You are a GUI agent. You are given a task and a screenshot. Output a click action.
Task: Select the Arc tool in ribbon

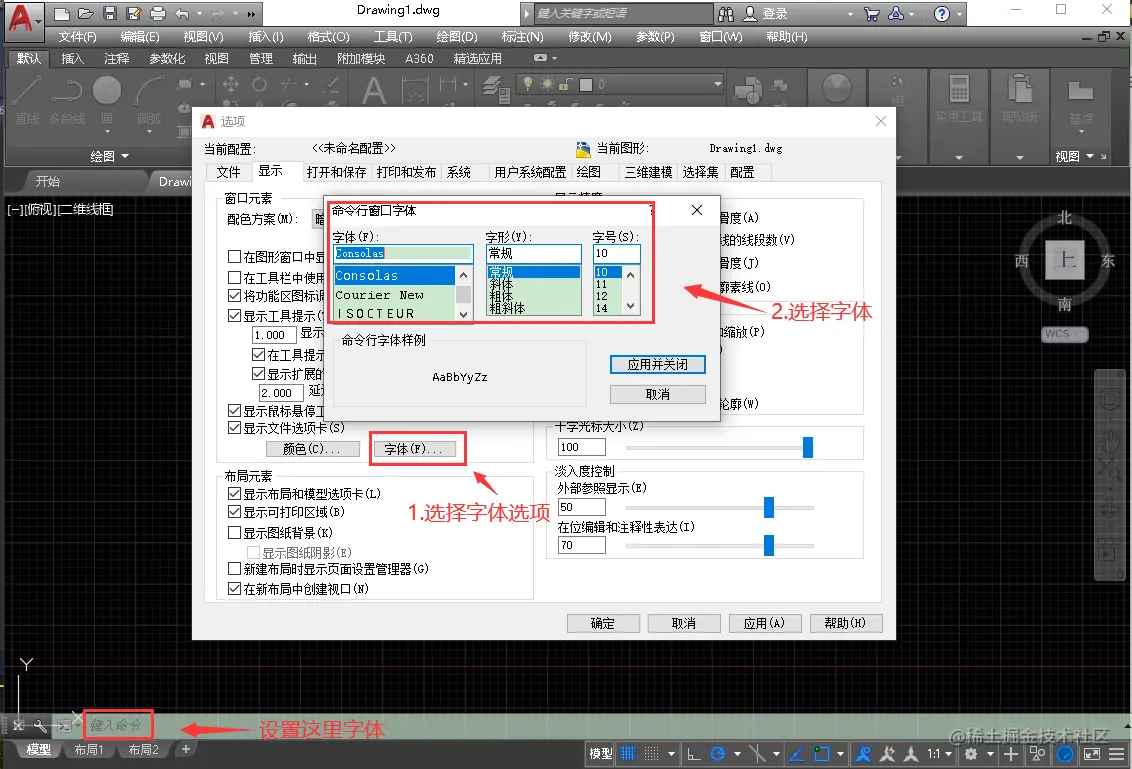pos(149,99)
